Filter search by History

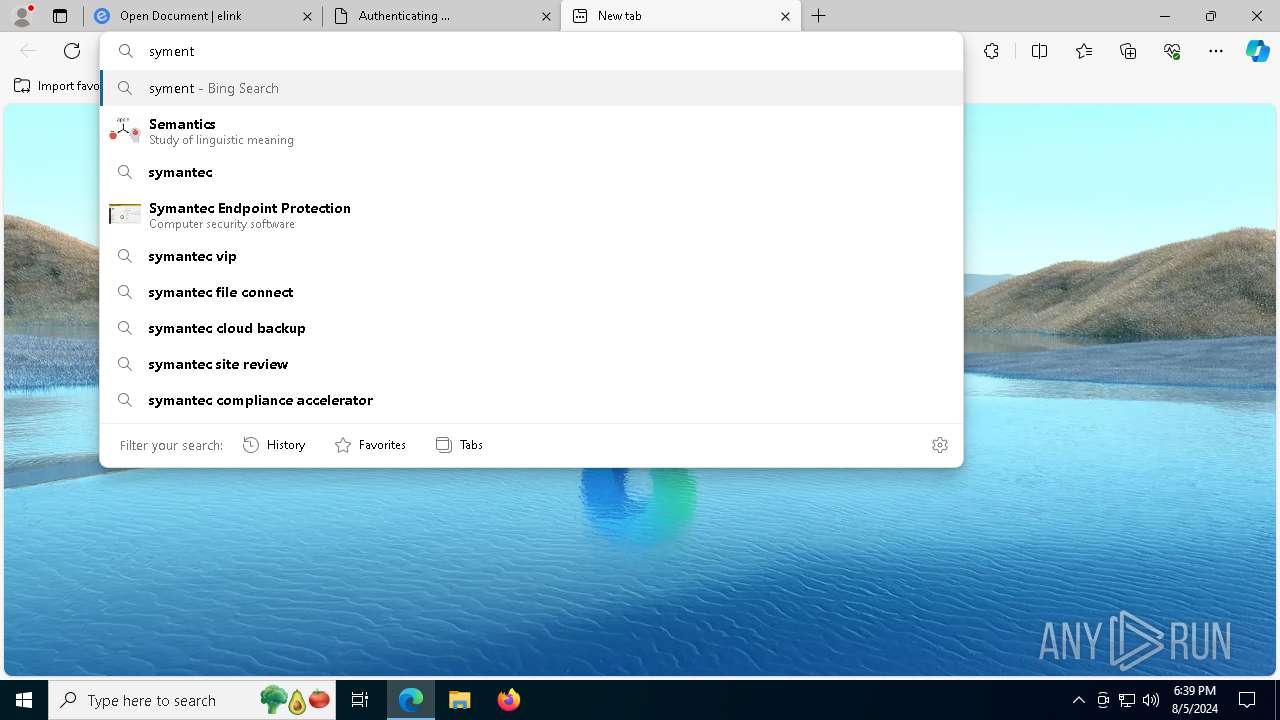coord(274,445)
